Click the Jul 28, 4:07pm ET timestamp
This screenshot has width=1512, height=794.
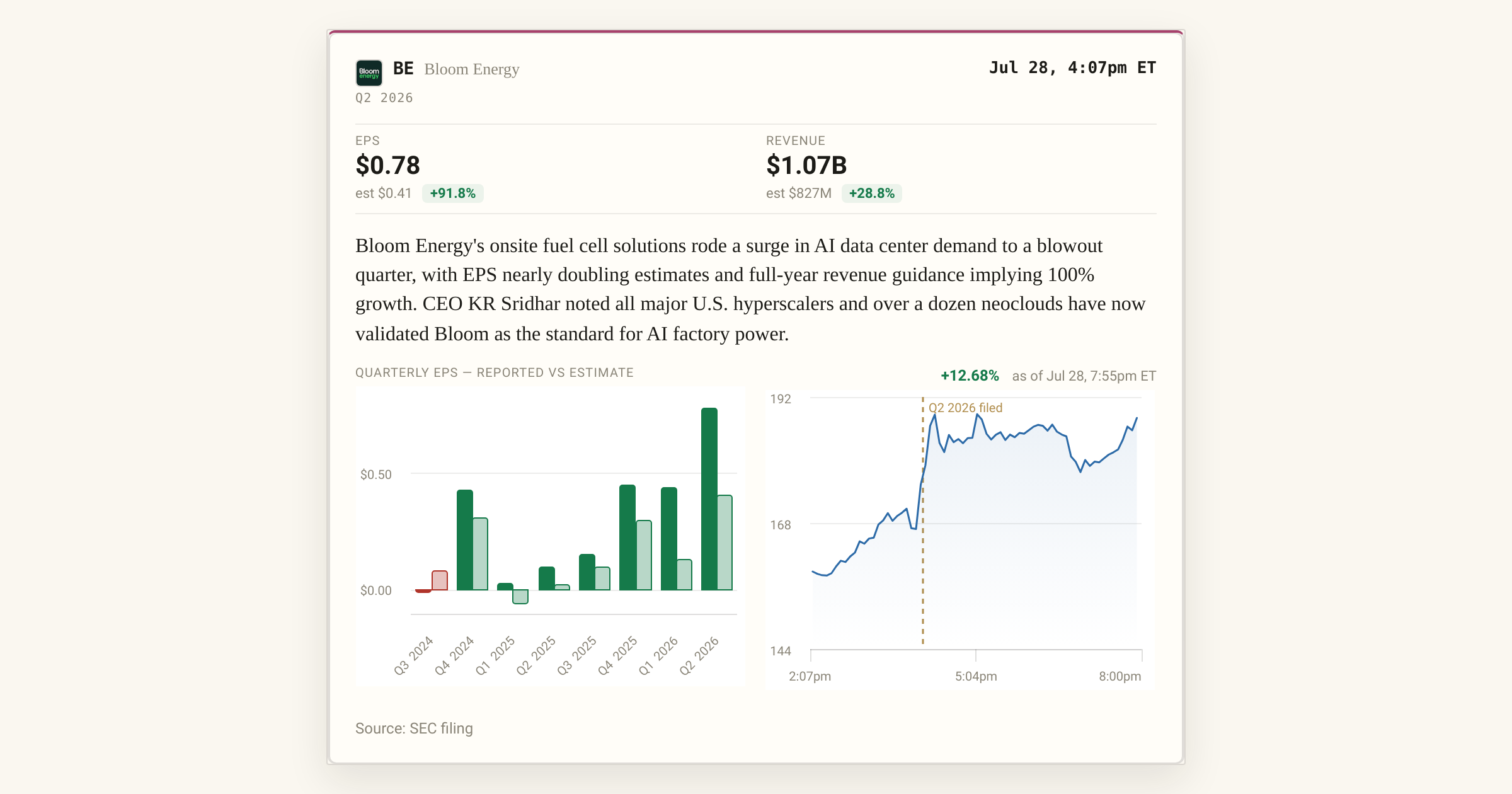(1072, 67)
